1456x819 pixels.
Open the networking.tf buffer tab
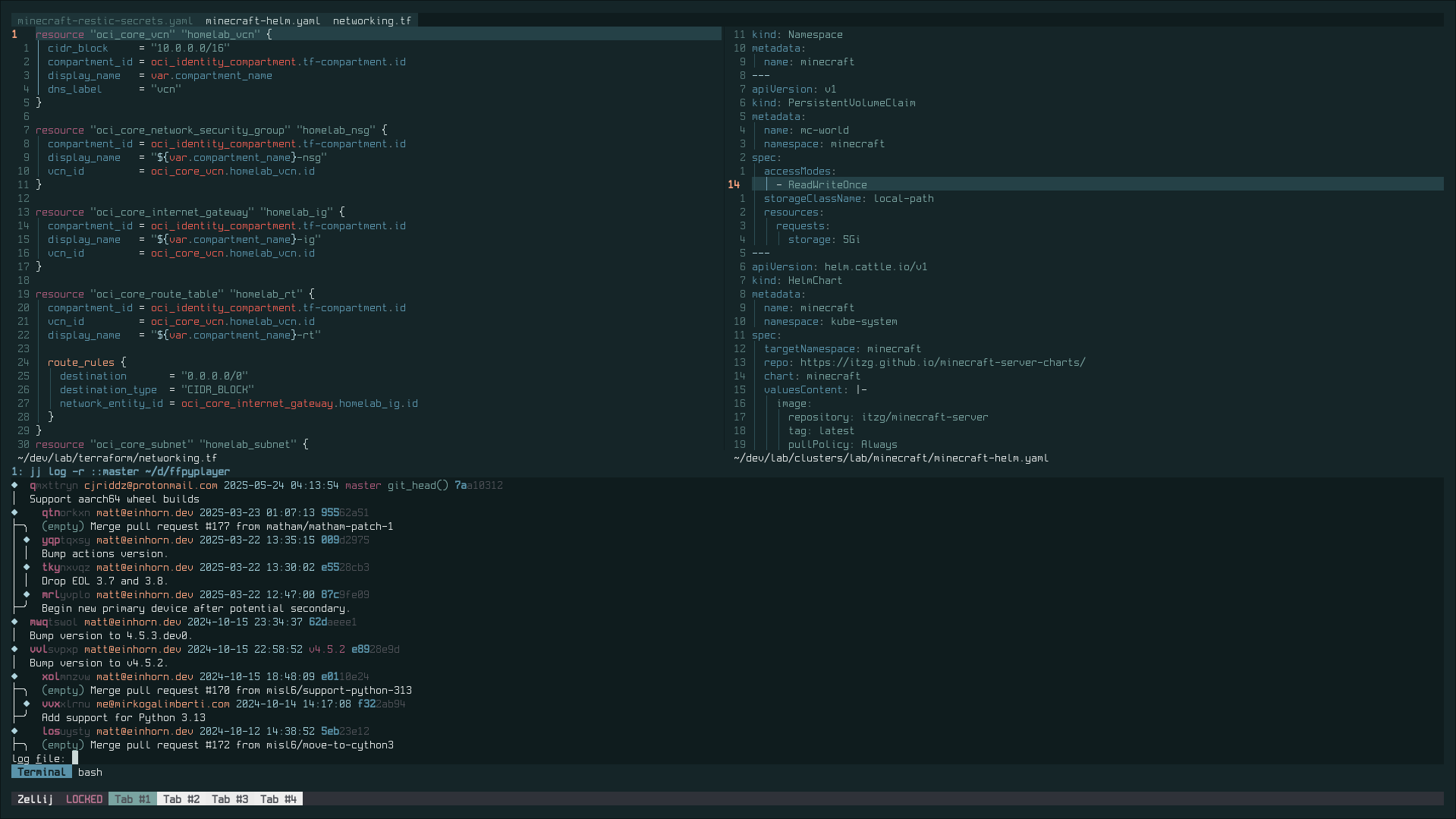[x=371, y=20]
